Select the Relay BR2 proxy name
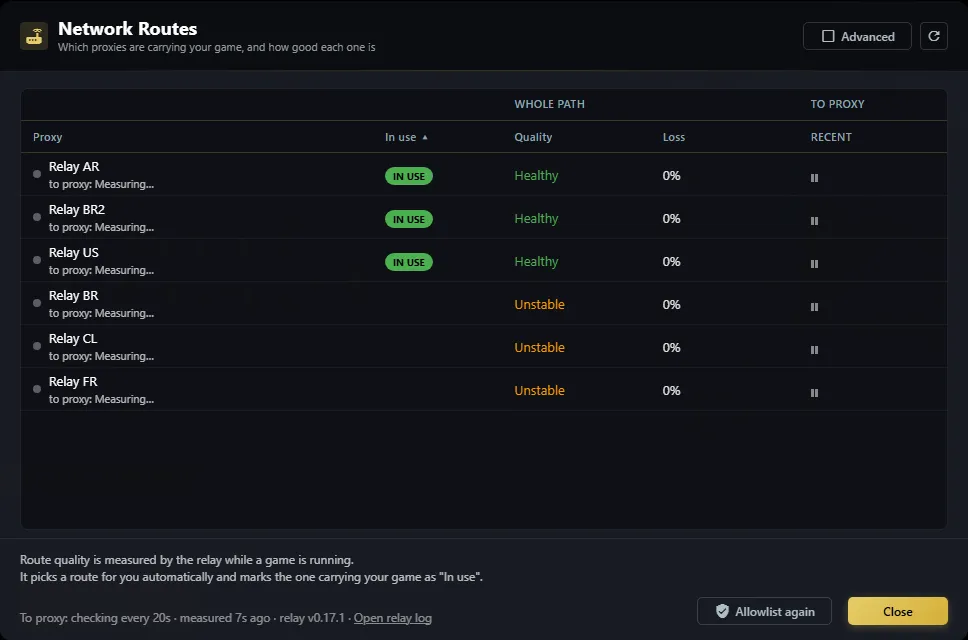968x640 pixels. [x=77, y=210]
